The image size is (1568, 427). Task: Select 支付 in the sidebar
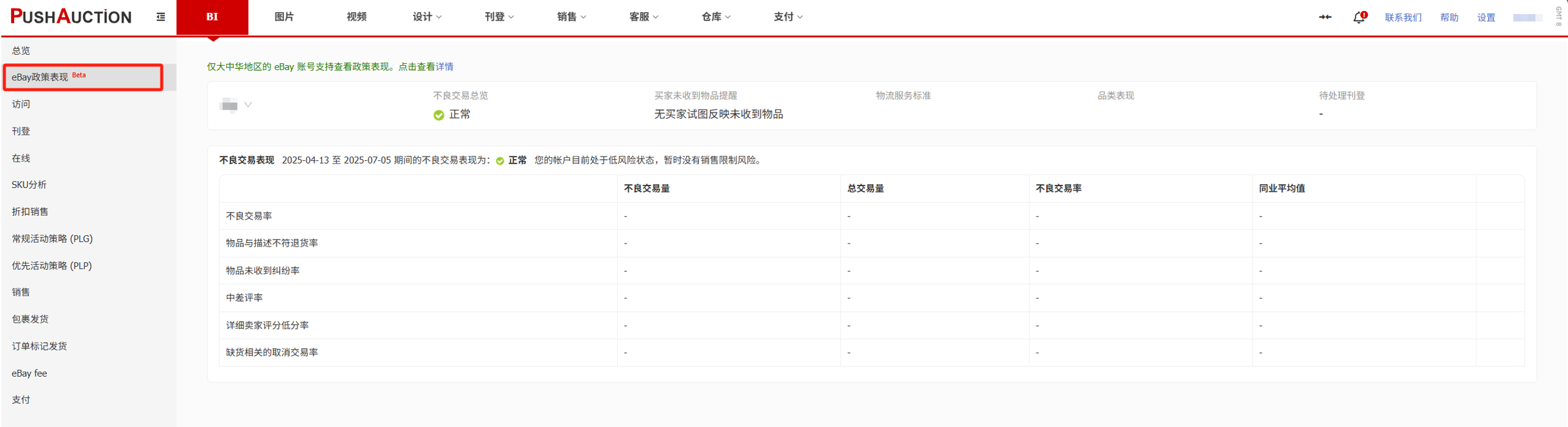(88, 399)
